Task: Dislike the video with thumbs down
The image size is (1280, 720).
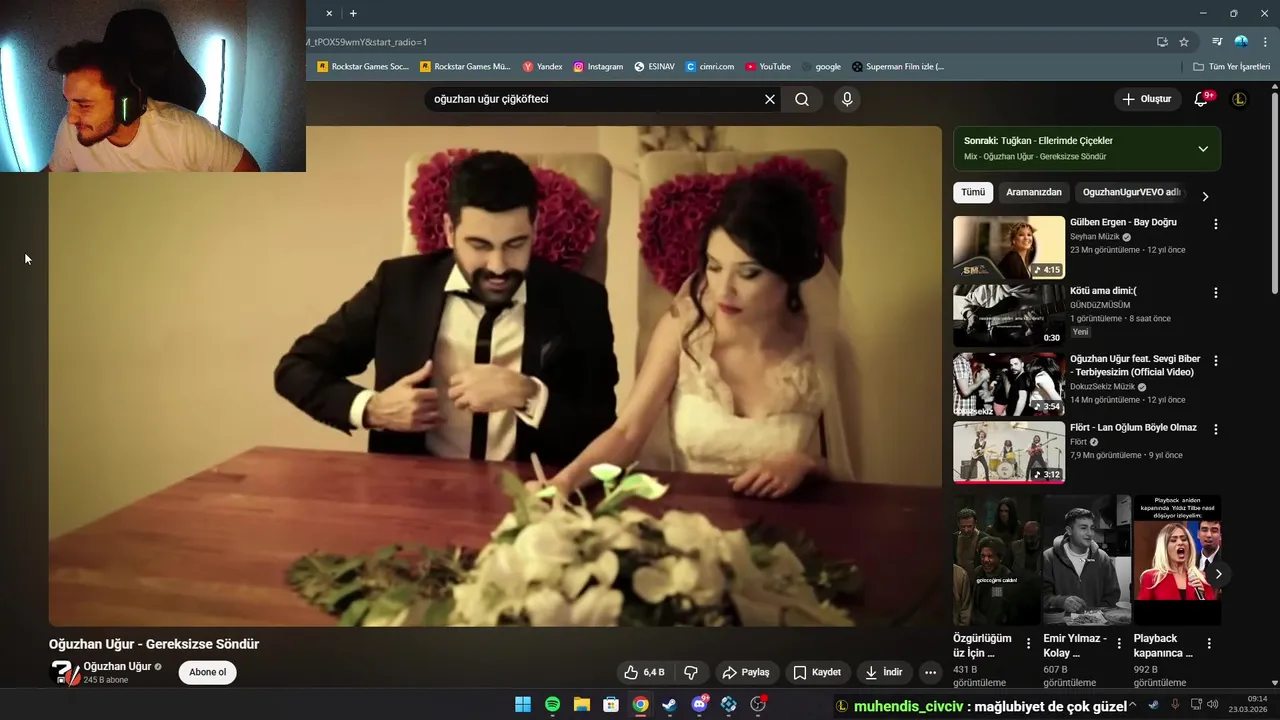Action: click(x=690, y=672)
